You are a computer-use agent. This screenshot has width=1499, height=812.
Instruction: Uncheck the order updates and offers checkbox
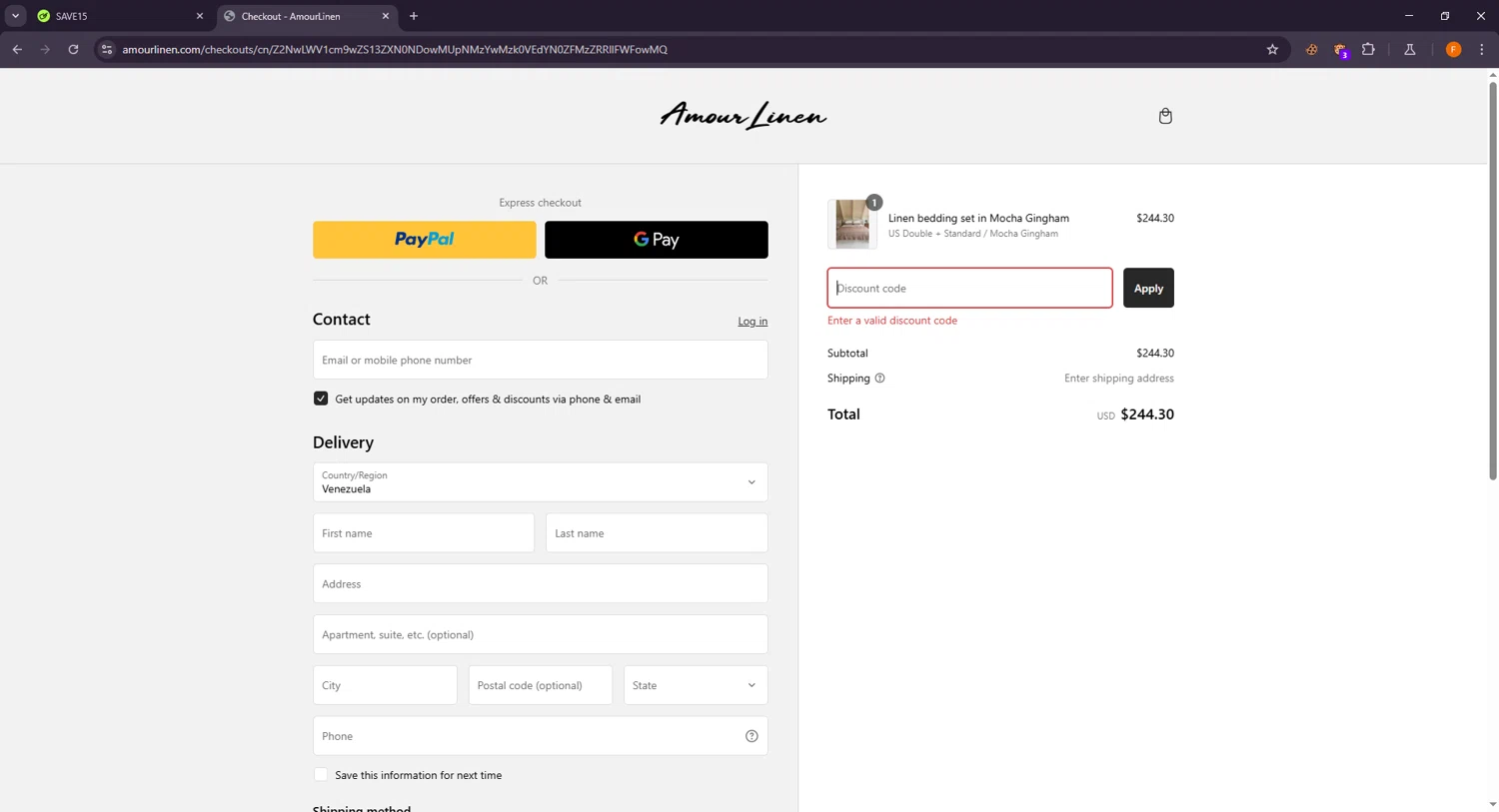pos(321,399)
